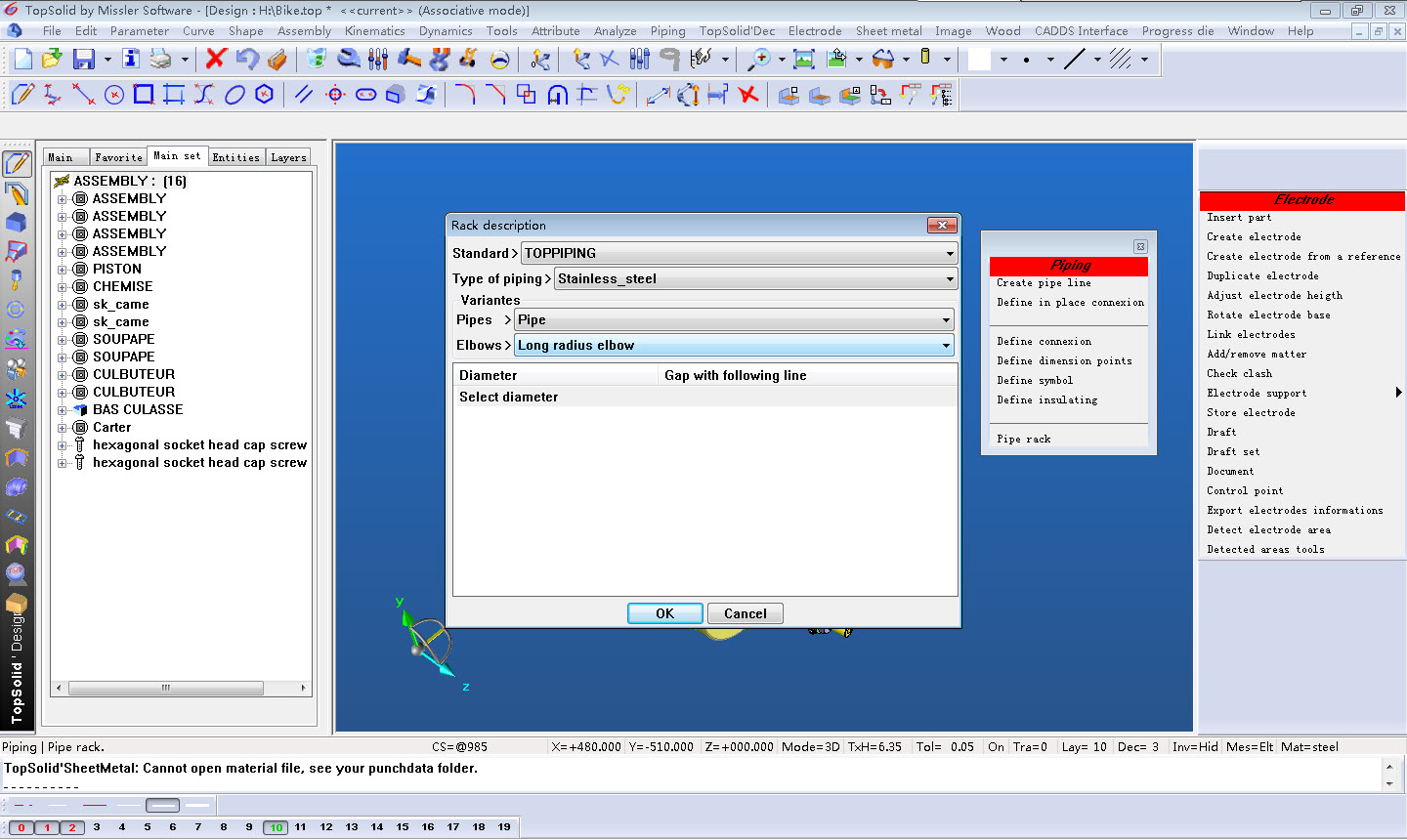Switch to the Favorite tab
The image size is (1407, 840).
point(118,157)
